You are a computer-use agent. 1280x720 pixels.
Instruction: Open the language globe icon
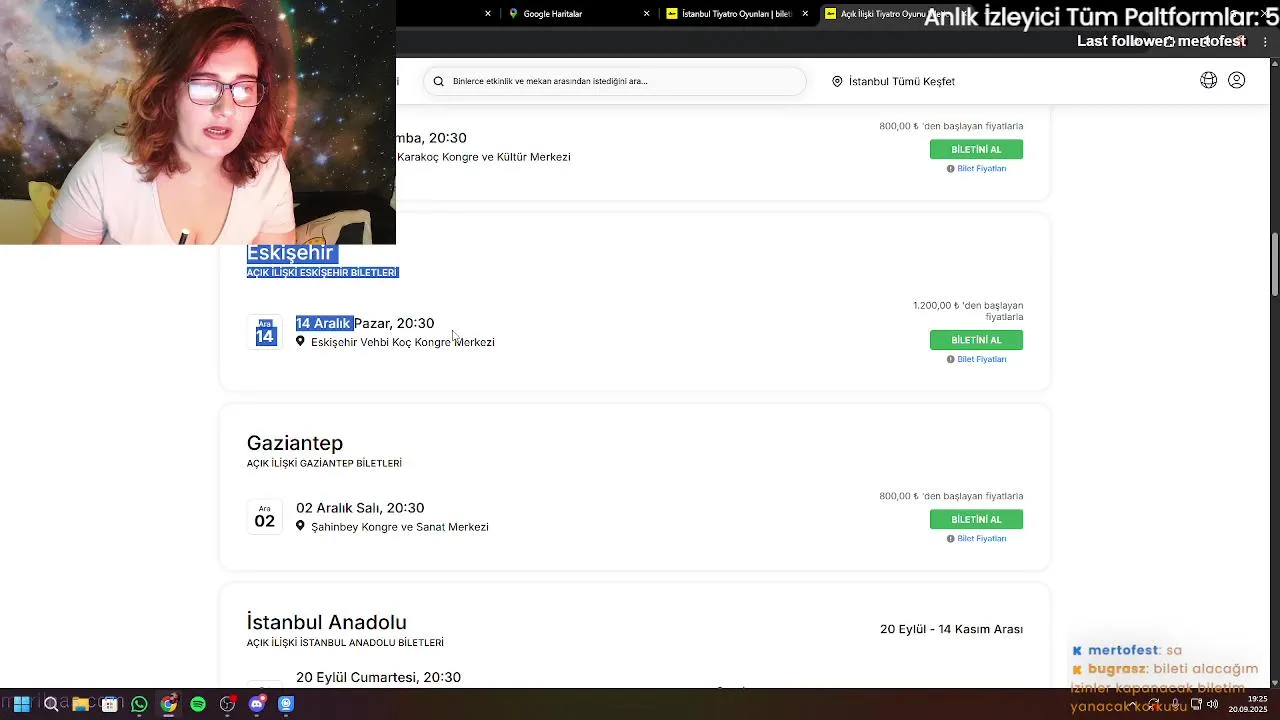[x=1208, y=81]
